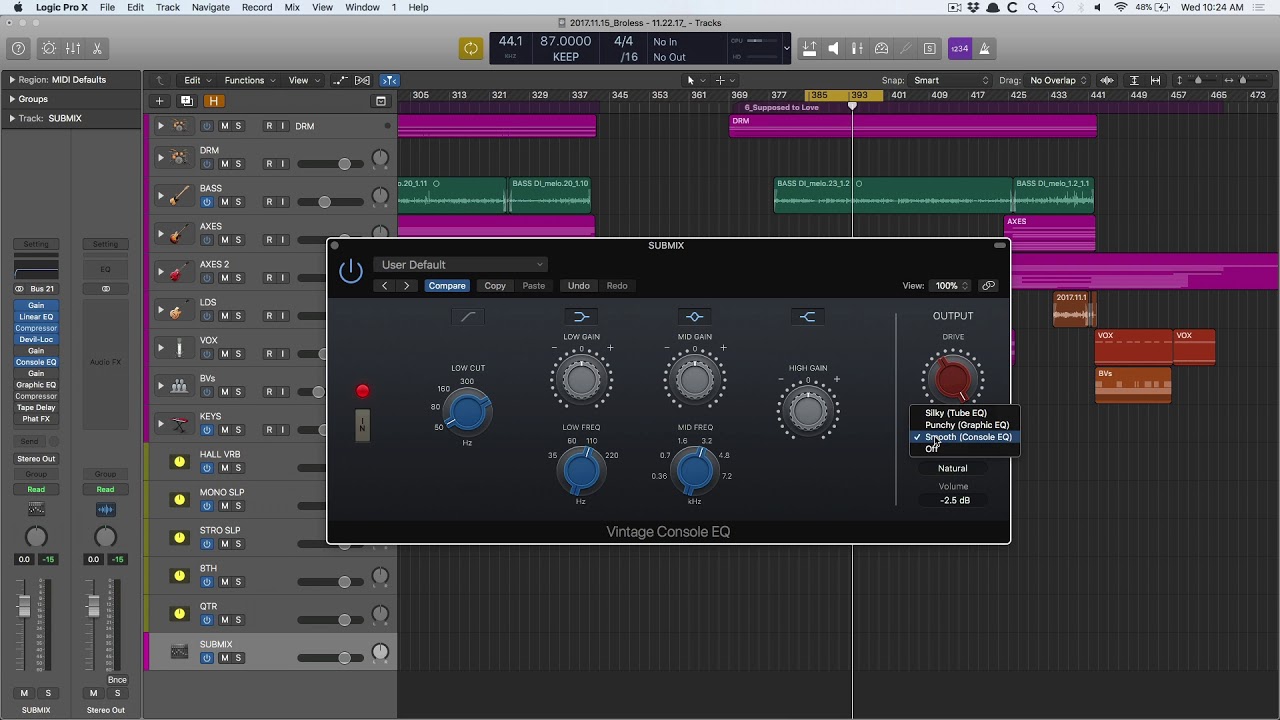Click the yellow HALL VRB track icon

click(x=179, y=461)
